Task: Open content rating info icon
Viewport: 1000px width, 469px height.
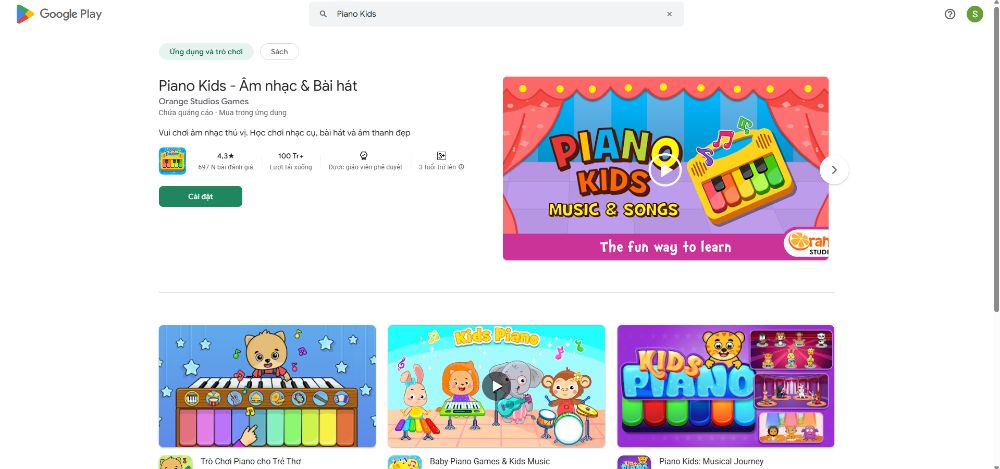Action: click(x=461, y=167)
